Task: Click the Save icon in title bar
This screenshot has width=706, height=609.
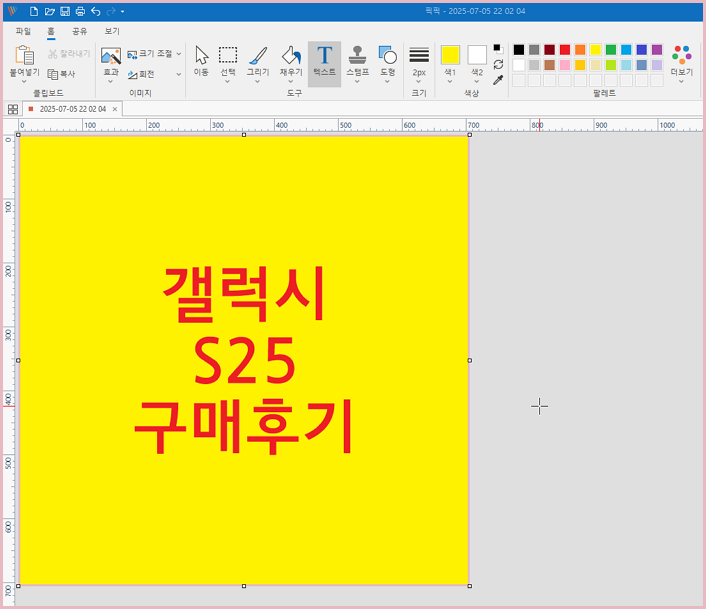Action: pyautogui.click(x=65, y=11)
